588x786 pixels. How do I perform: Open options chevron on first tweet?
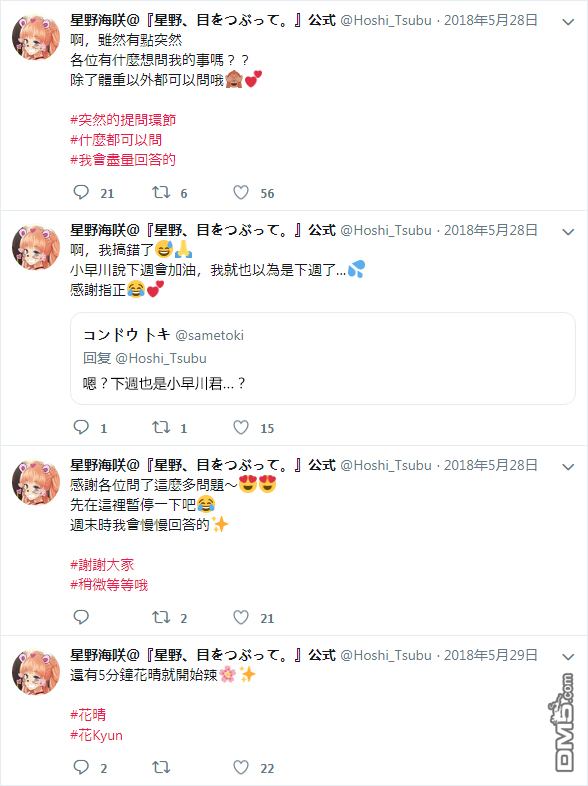[x=568, y=22]
